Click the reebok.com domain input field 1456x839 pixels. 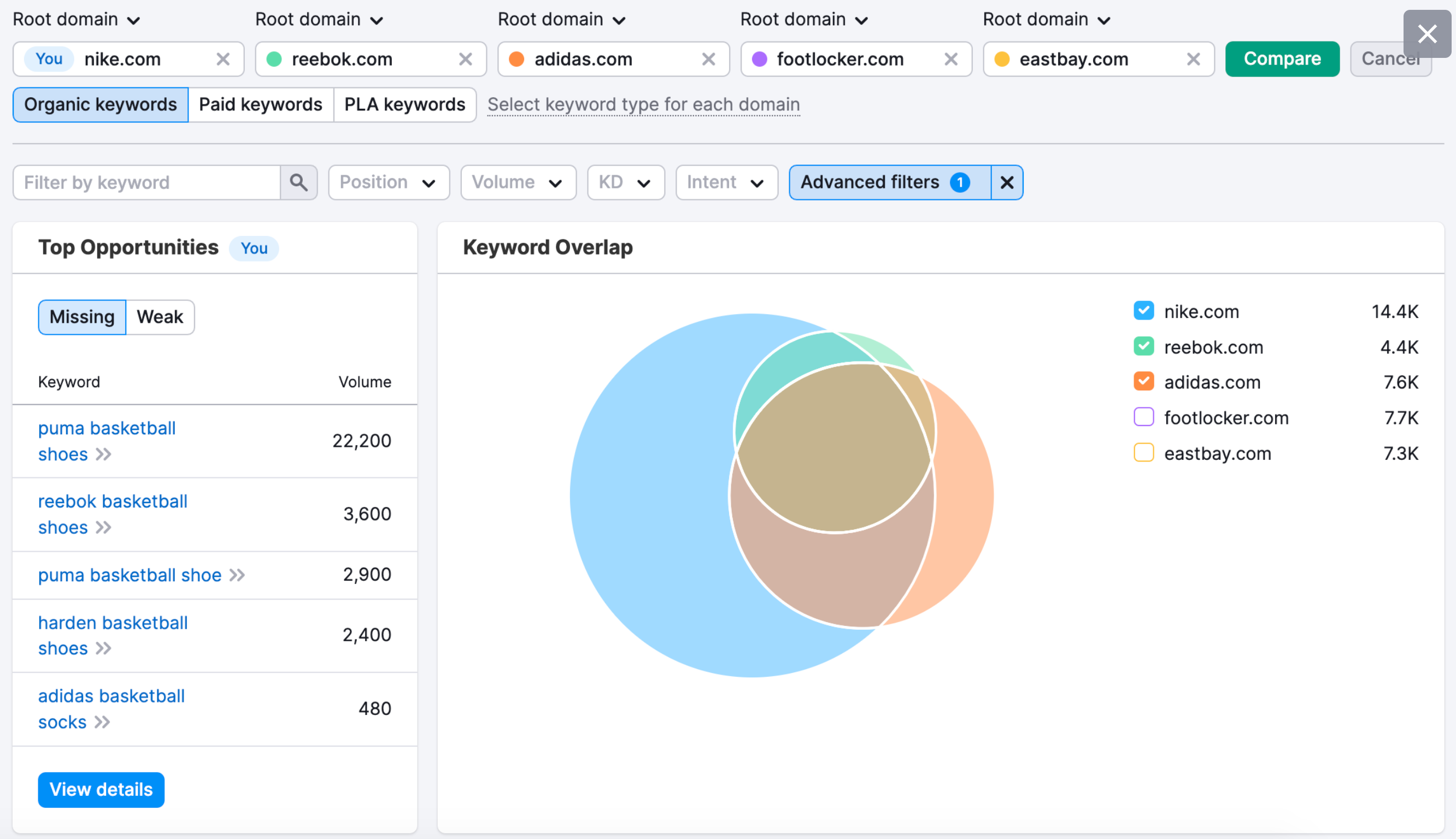coord(371,59)
